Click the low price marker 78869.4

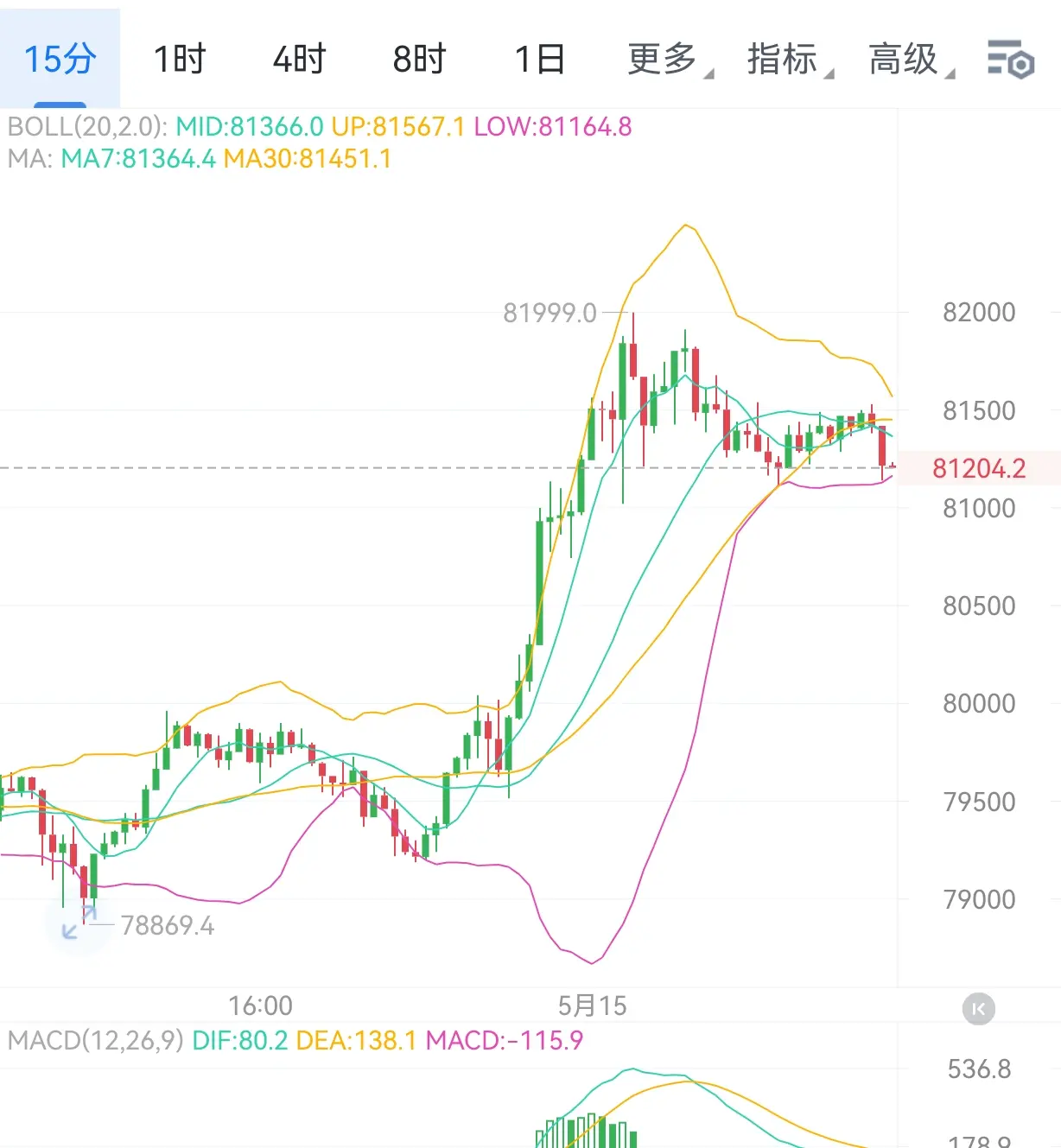(168, 926)
